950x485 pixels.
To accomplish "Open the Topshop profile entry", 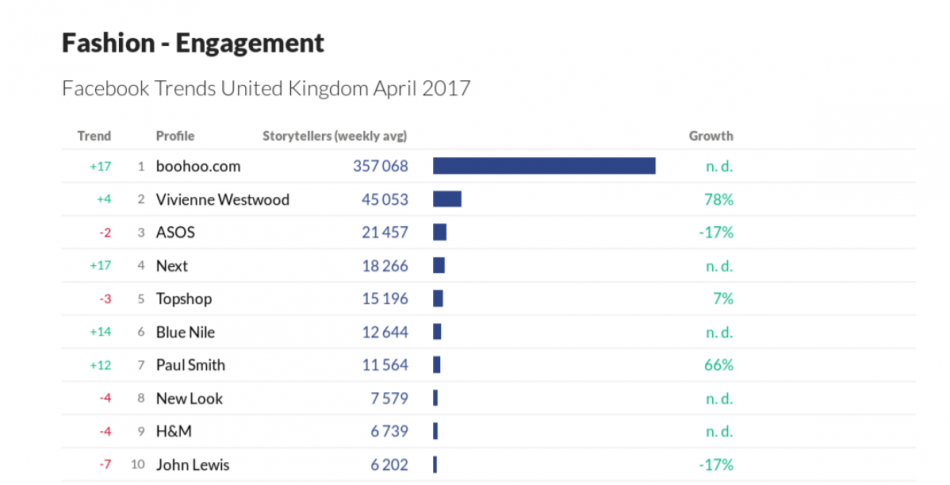I will (x=184, y=299).
